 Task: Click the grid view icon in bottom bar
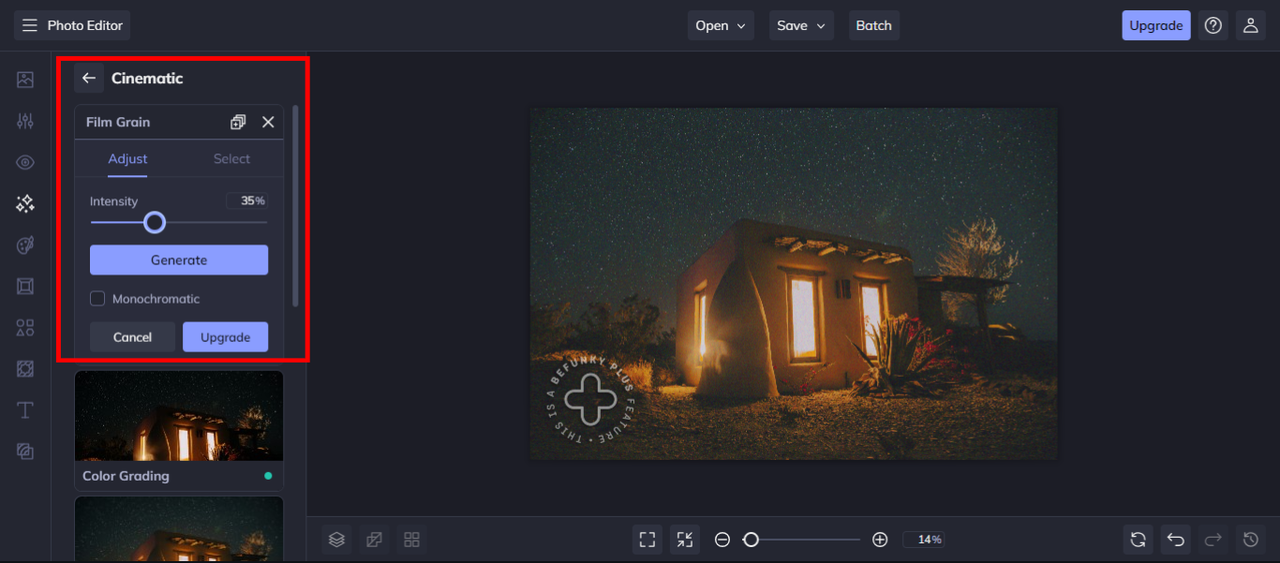411,539
